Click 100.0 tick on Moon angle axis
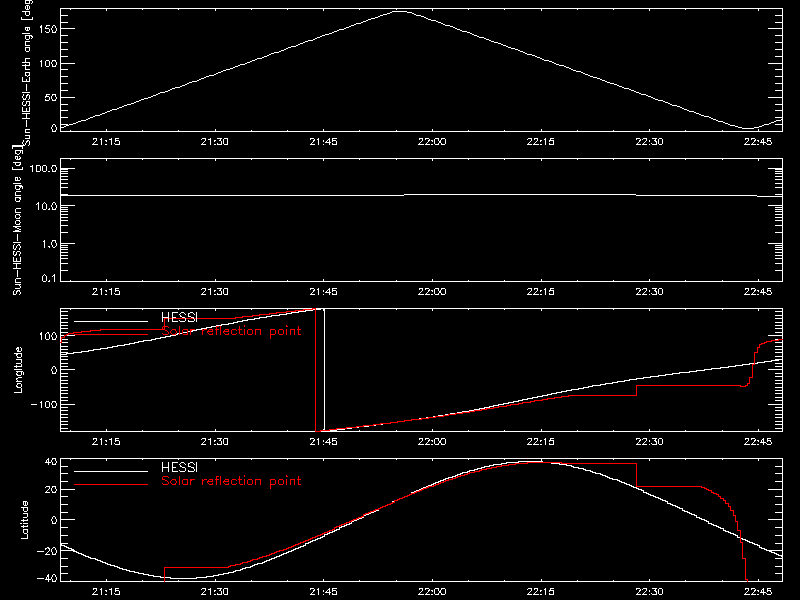The height and width of the screenshot is (600, 800). [x=43, y=169]
